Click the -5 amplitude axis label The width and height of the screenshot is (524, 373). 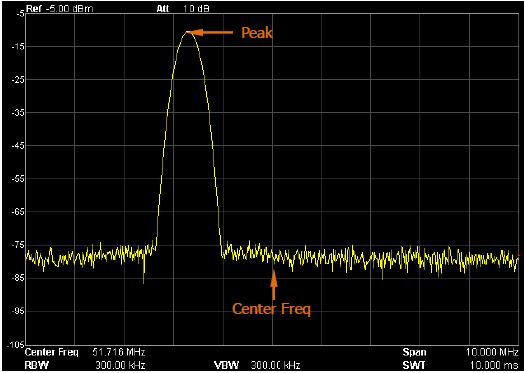pyautogui.click(x=20, y=14)
